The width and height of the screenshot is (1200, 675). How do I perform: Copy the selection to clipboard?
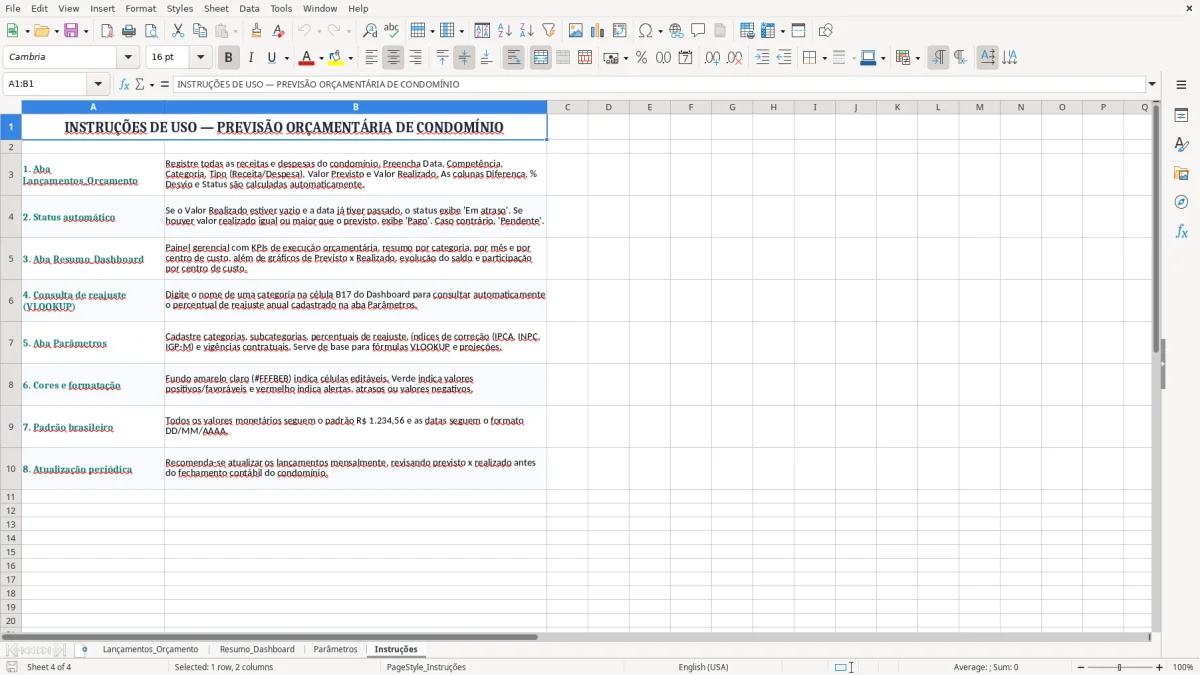[x=200, y=31]
